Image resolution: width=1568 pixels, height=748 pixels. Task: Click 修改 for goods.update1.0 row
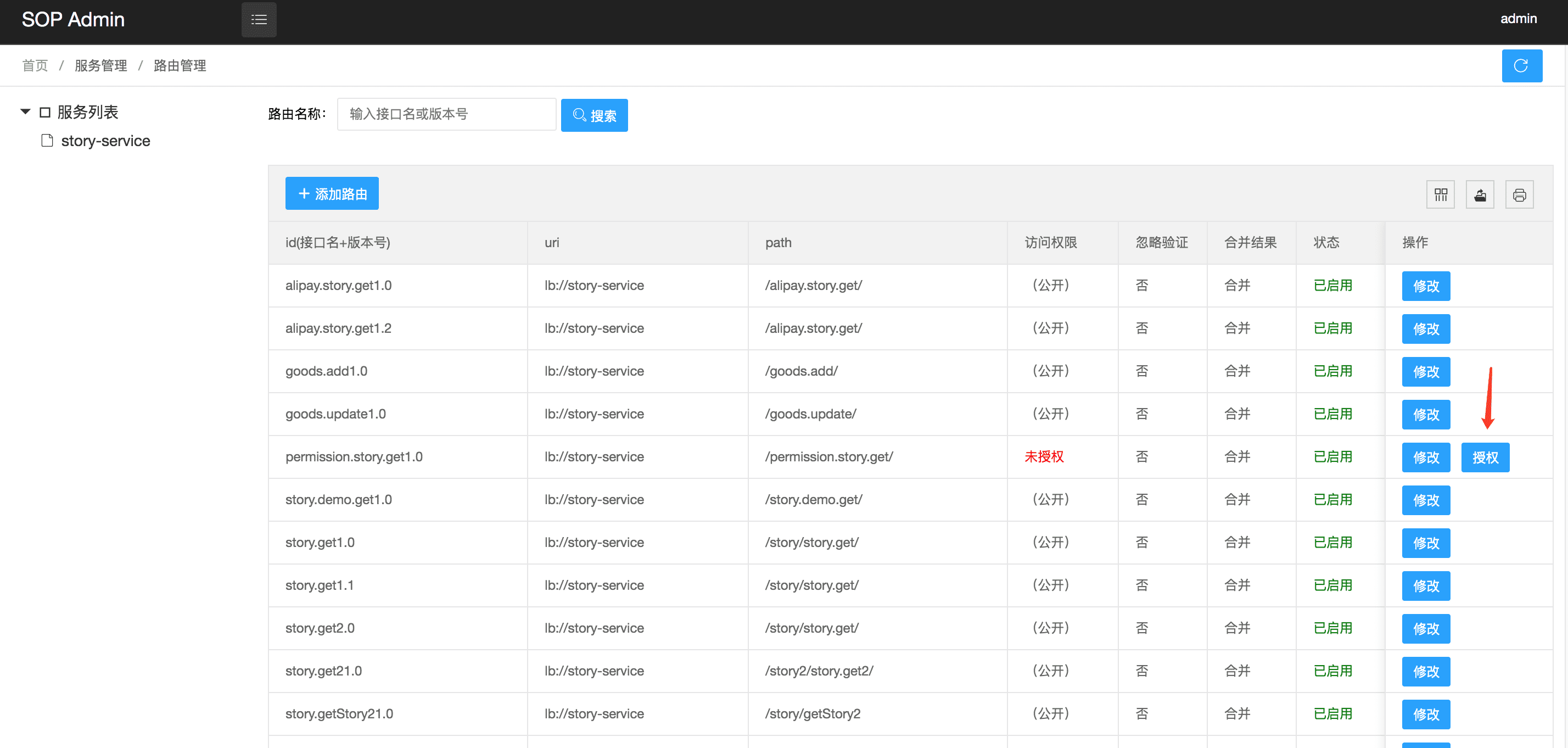tap(1426, 415)
